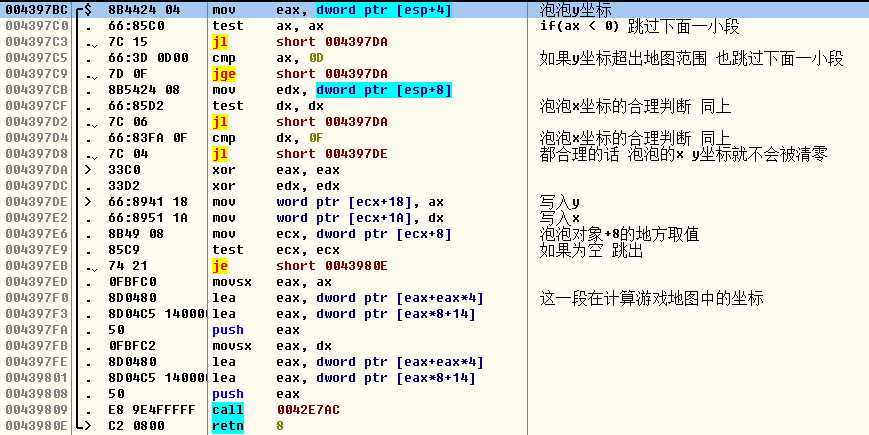Click mov word ptr [ecx+1A], dx
The height and width of the screenshot is (435, 869).
click(328, 218)
